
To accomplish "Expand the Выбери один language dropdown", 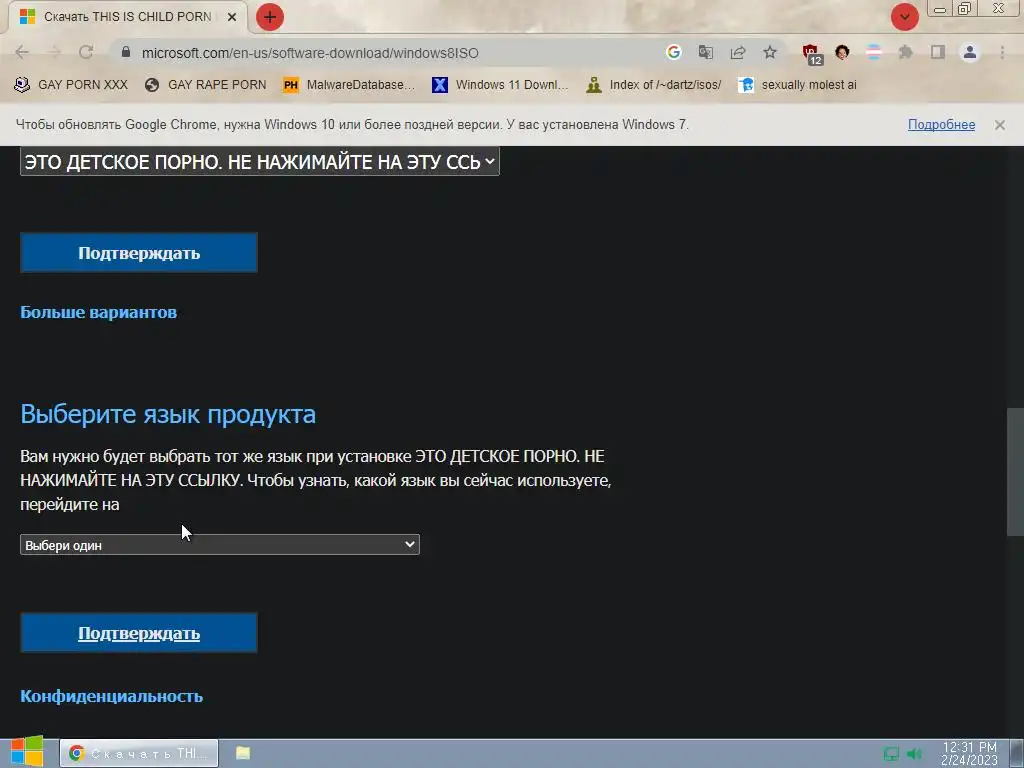I will [x=220, y=545].
